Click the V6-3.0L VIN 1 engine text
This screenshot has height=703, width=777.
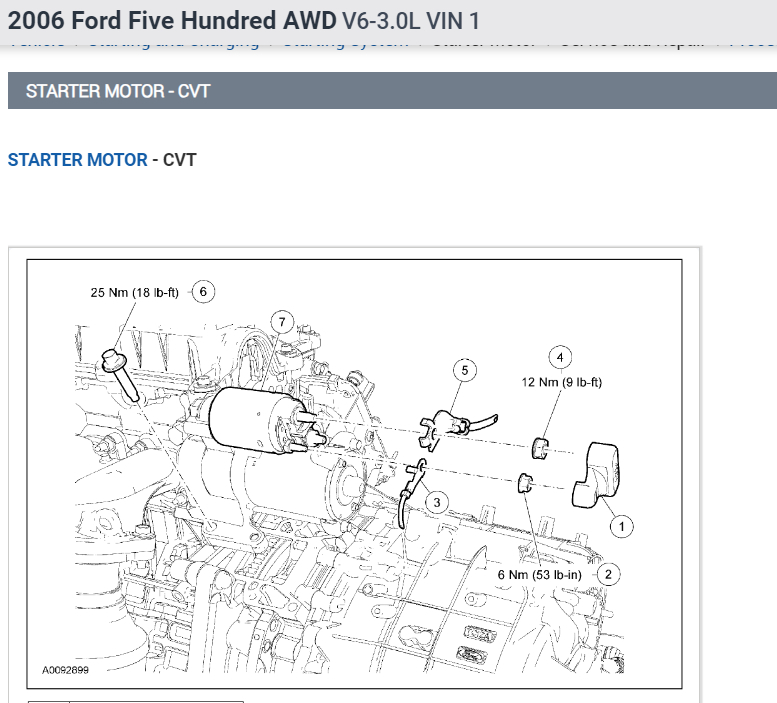click(x=411, y=21)
